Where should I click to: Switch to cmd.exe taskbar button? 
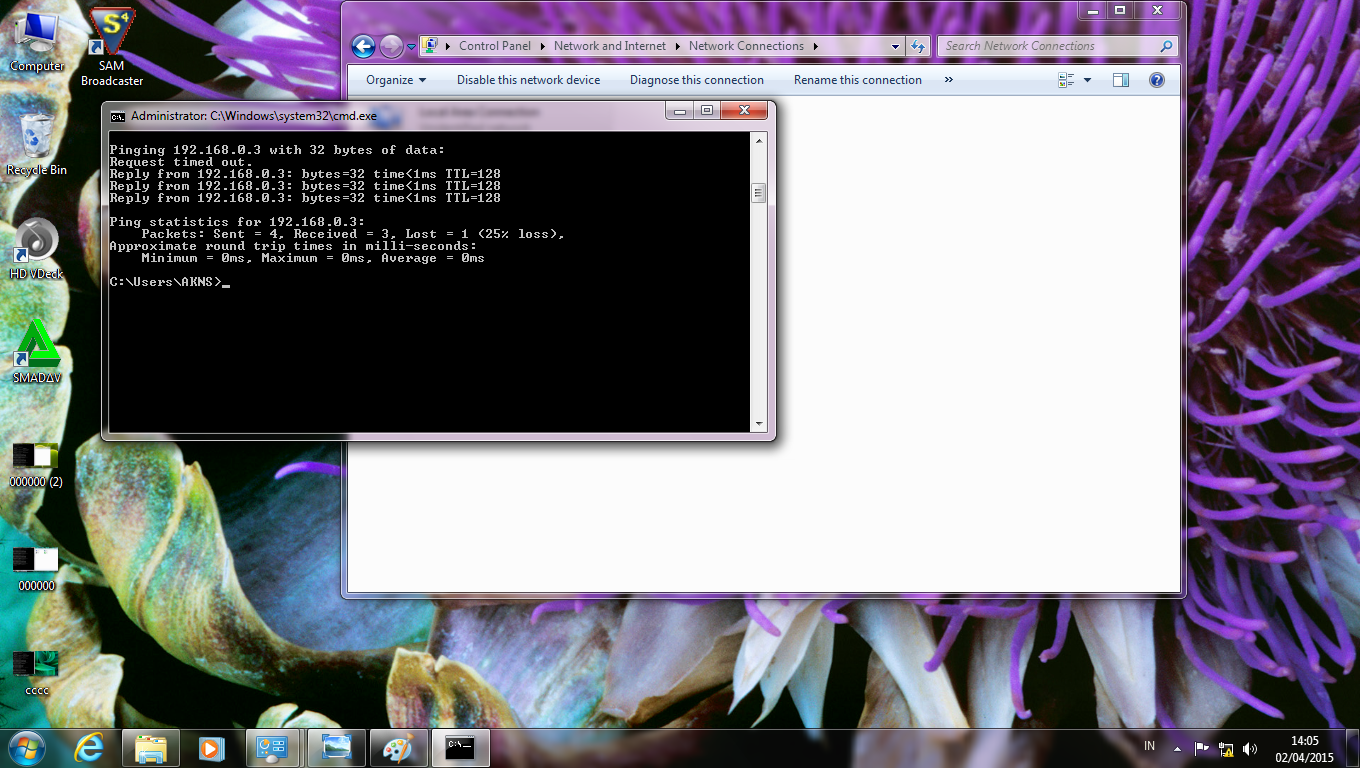(461, 748)
